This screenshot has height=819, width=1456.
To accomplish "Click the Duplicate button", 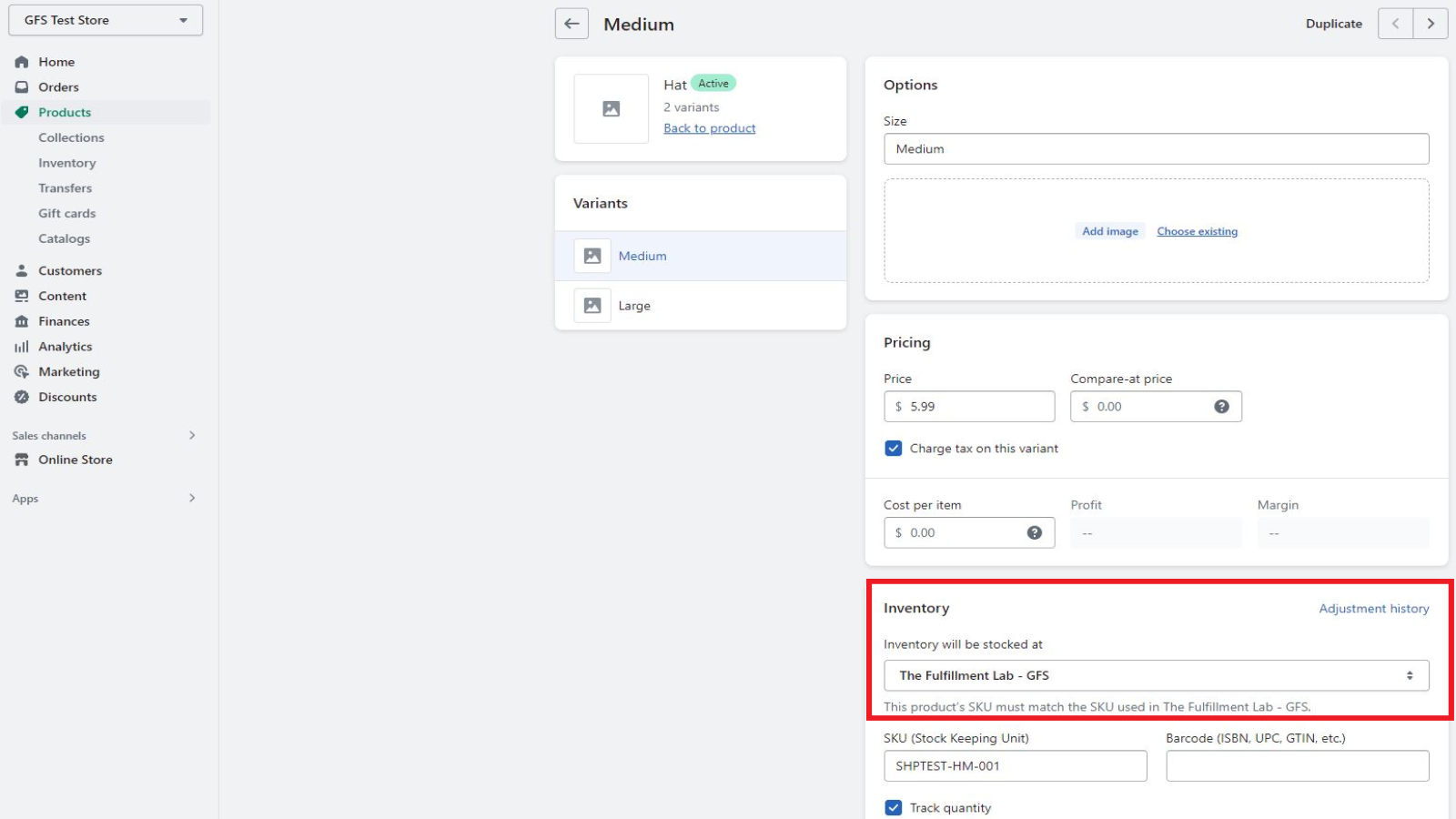I will pos(1334,24).
